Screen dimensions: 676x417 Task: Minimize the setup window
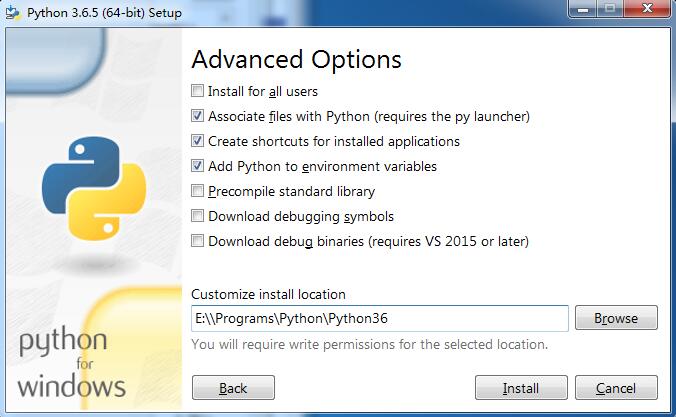click(x=583, y=9)
